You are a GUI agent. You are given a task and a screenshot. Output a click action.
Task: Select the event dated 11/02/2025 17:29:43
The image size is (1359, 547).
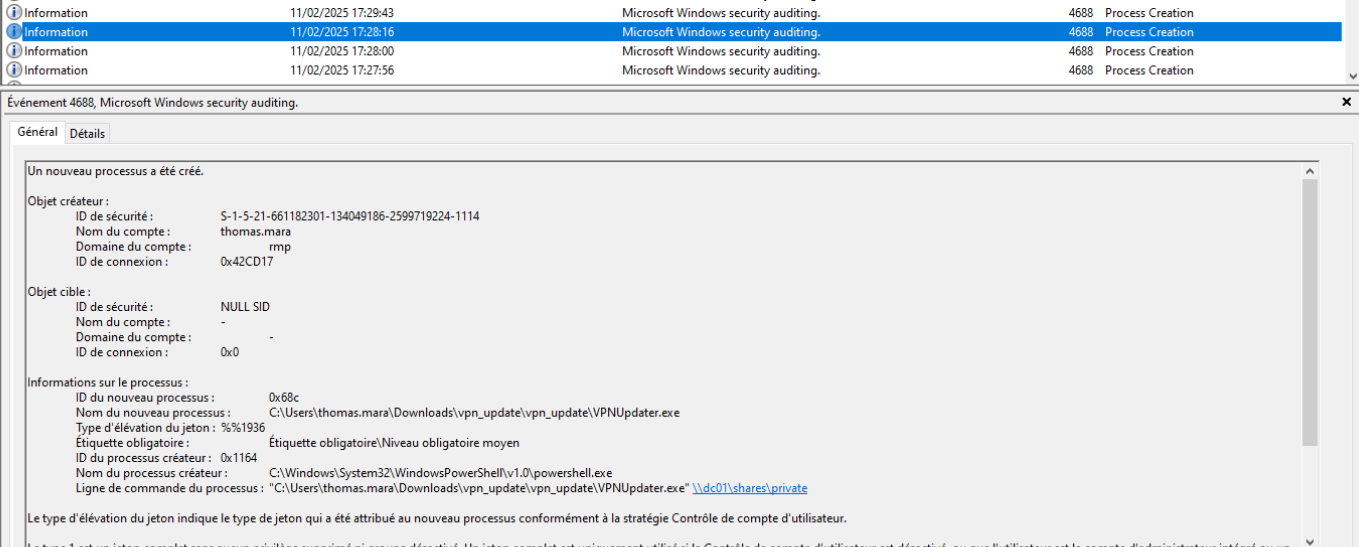point(342,13)
